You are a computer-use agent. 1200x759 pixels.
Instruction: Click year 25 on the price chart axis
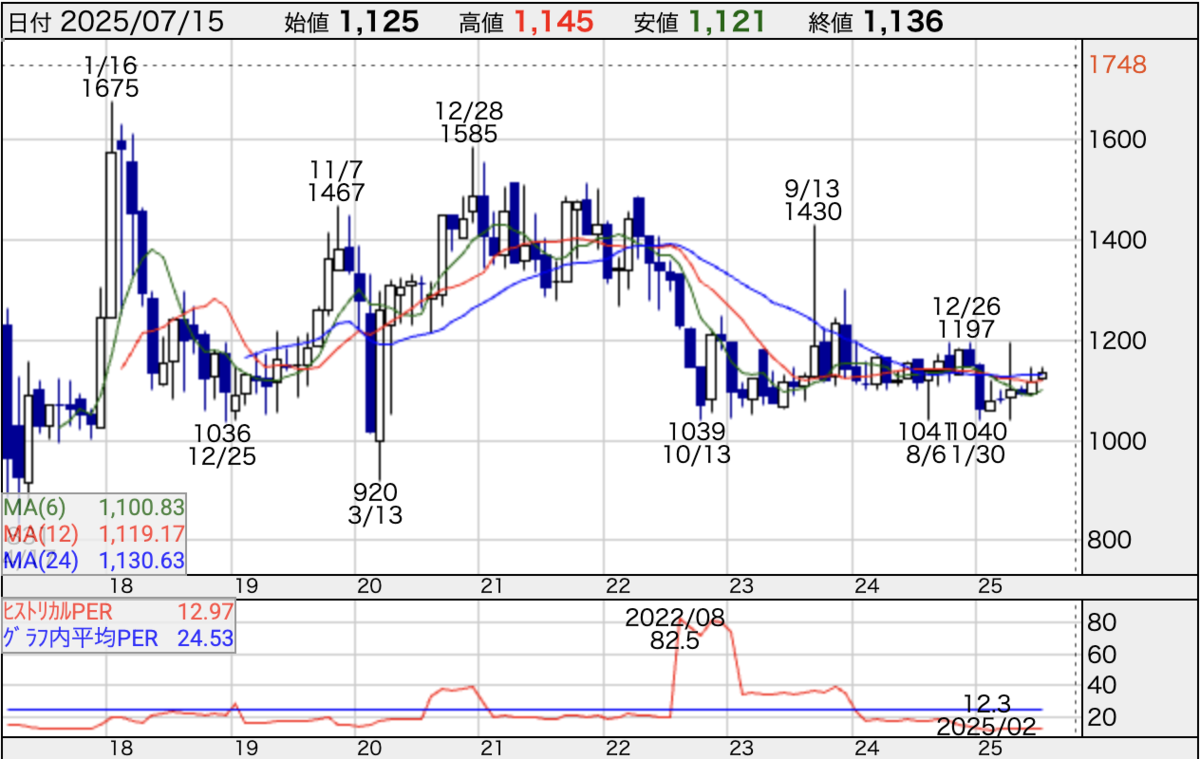coord(989,586)
